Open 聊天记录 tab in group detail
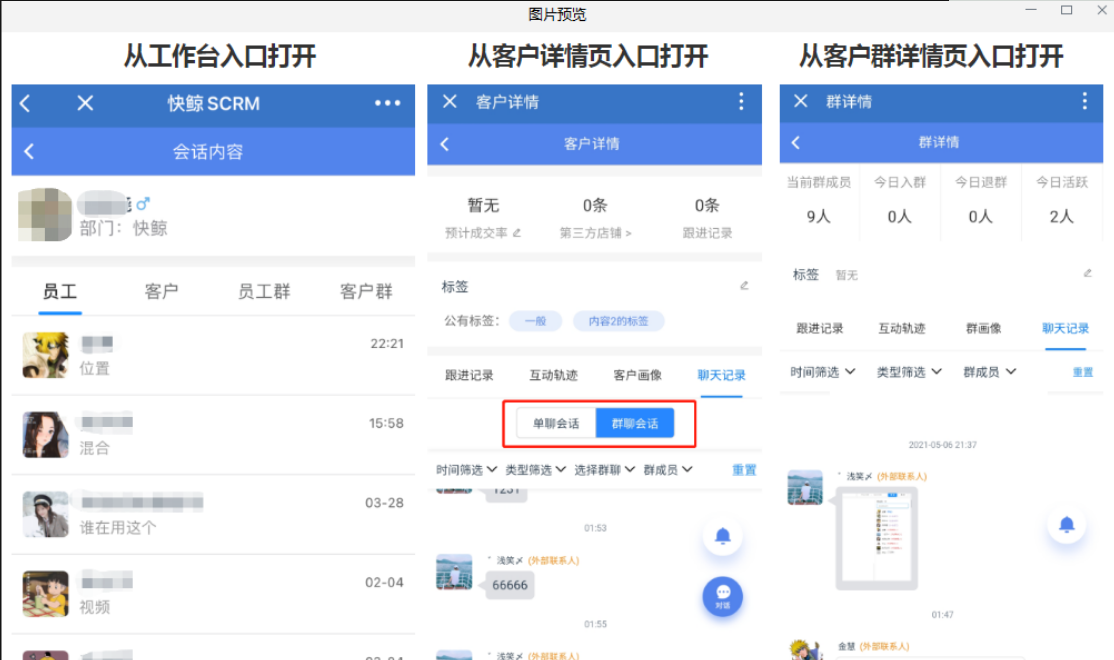Image resolution: width=1114 pixels, height=660 pixels. pos(1065,328)
